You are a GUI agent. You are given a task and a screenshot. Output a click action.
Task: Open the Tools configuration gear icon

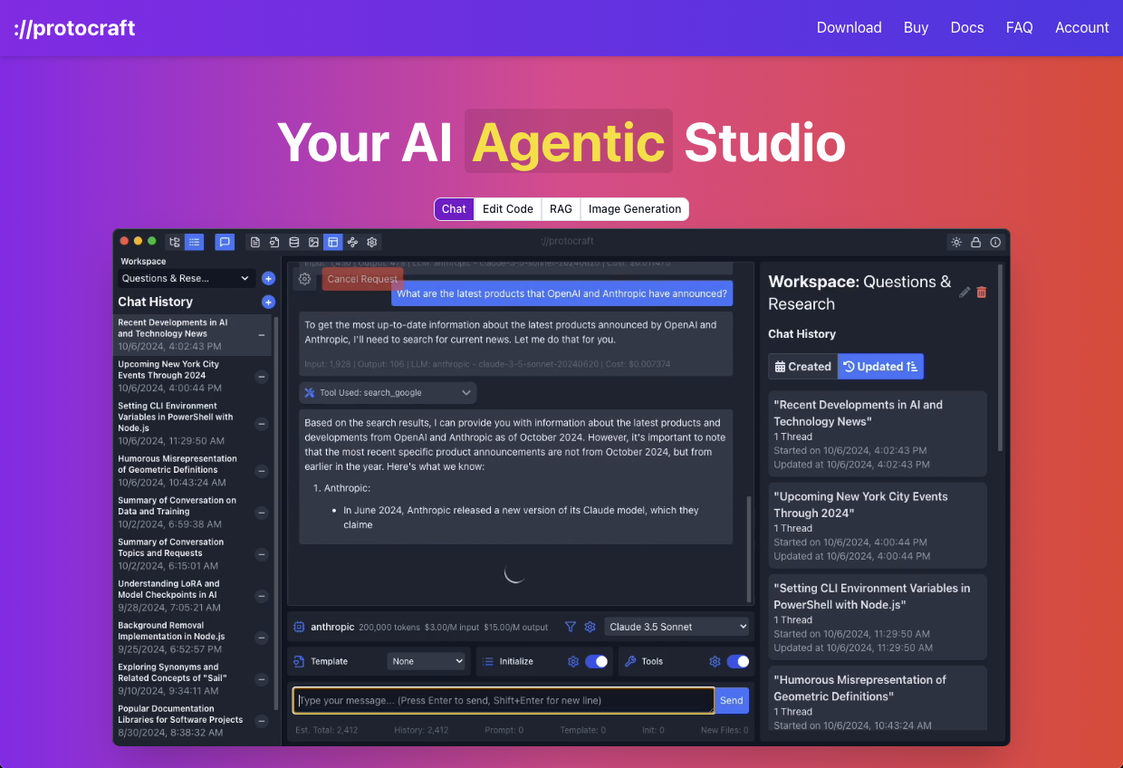coord(713,661)
